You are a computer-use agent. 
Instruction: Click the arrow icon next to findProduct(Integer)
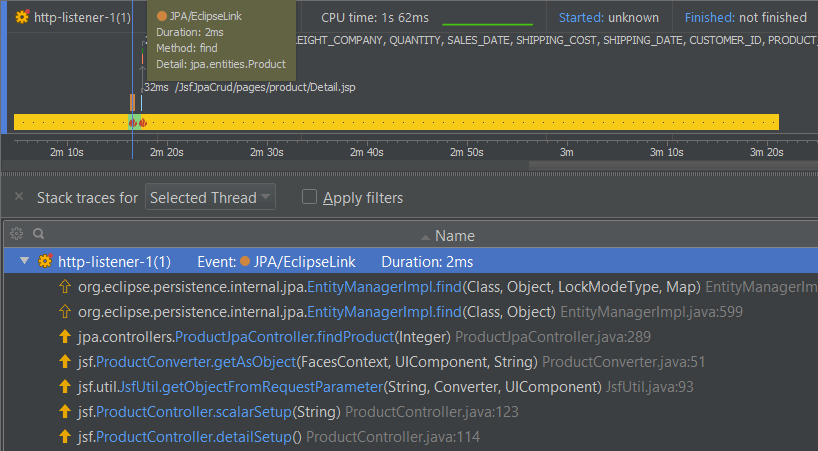tap(65, 336)
